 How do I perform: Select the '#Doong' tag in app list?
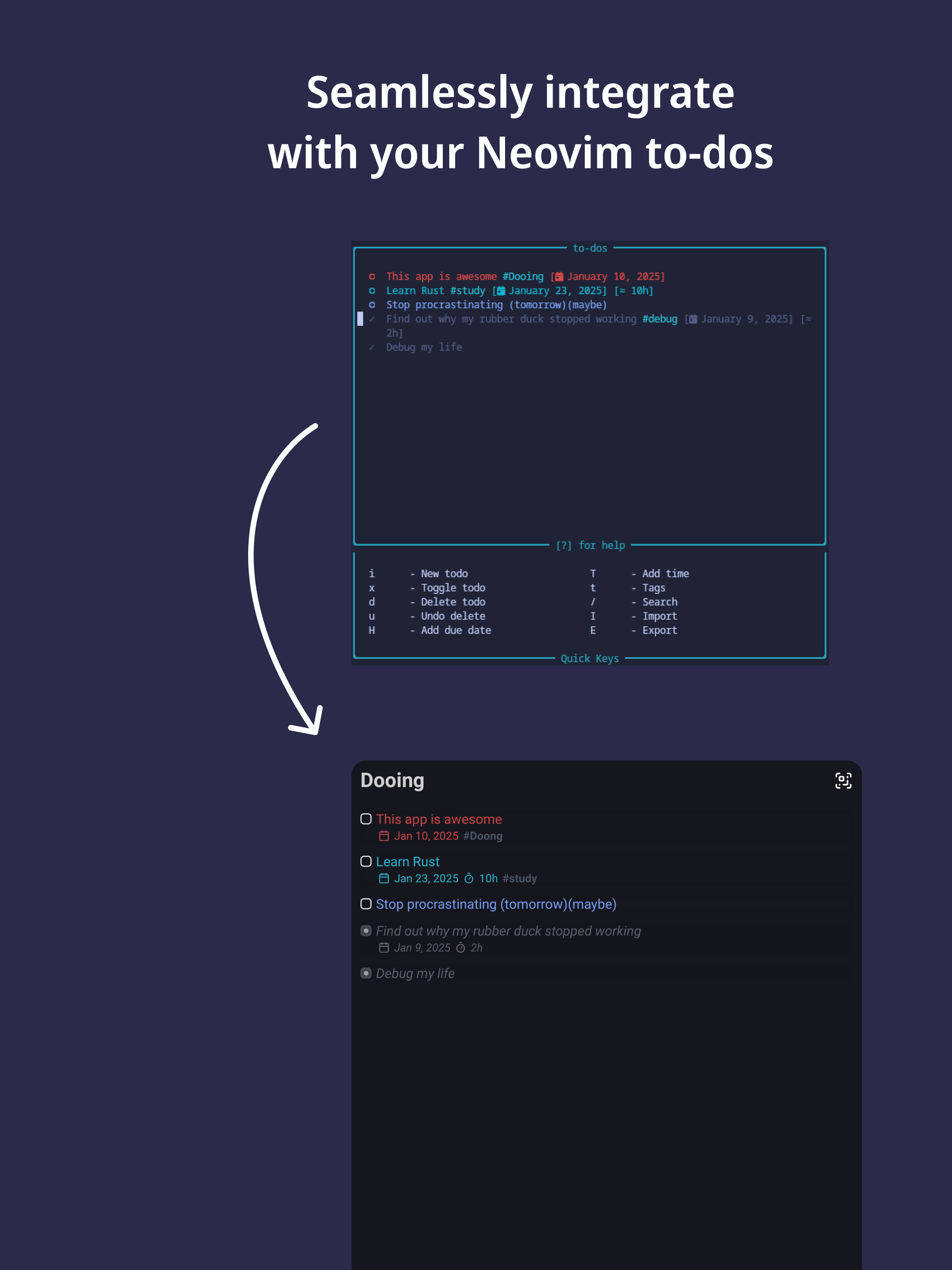pyautogui.click(x=482, y=836)
